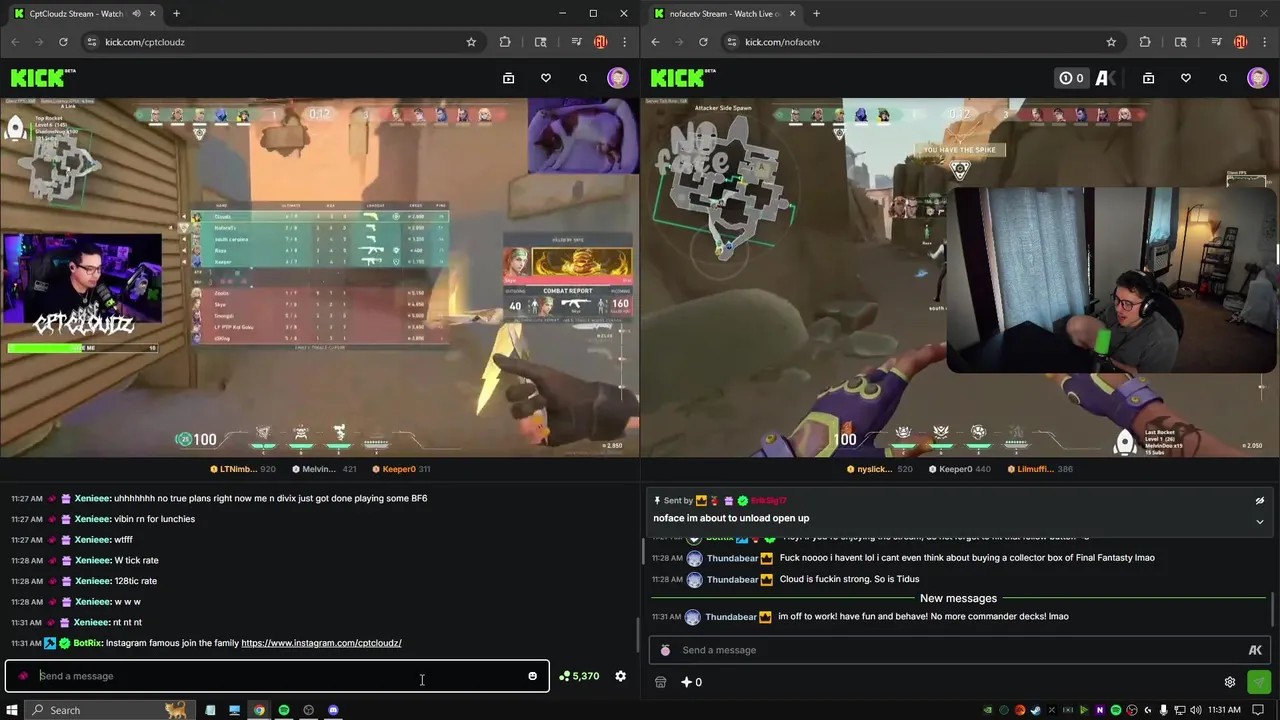Click the AK extension logo in nofacetv header
Screen dimensions: 1280x720
1105,78
